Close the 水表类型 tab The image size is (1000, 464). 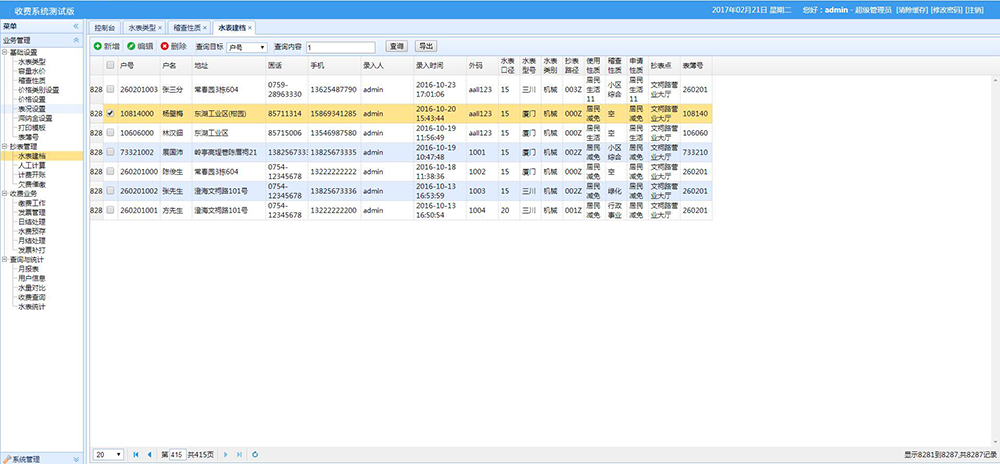click(159, 28)
